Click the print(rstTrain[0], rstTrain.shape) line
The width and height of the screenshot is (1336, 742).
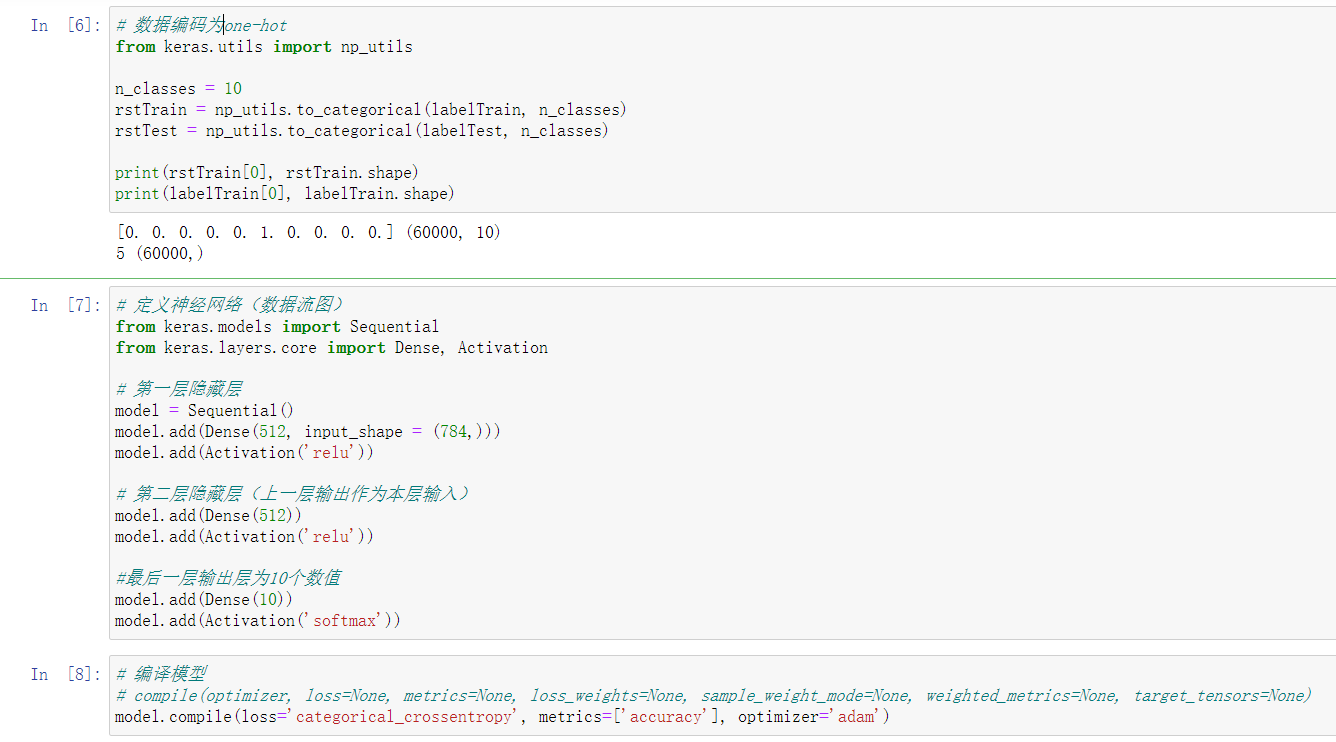266,173
